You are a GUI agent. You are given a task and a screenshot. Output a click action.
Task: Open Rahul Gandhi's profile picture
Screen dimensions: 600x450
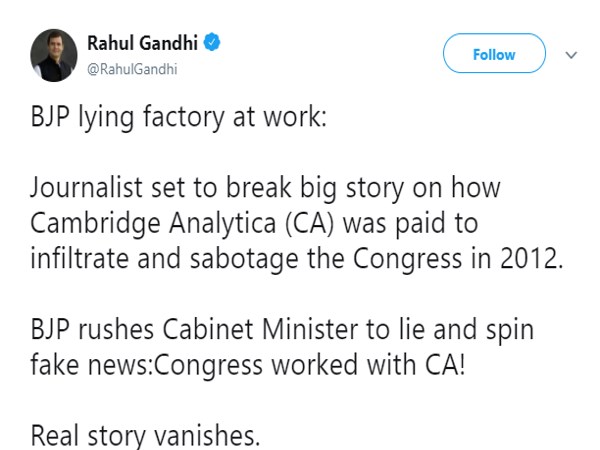(51, 55)
